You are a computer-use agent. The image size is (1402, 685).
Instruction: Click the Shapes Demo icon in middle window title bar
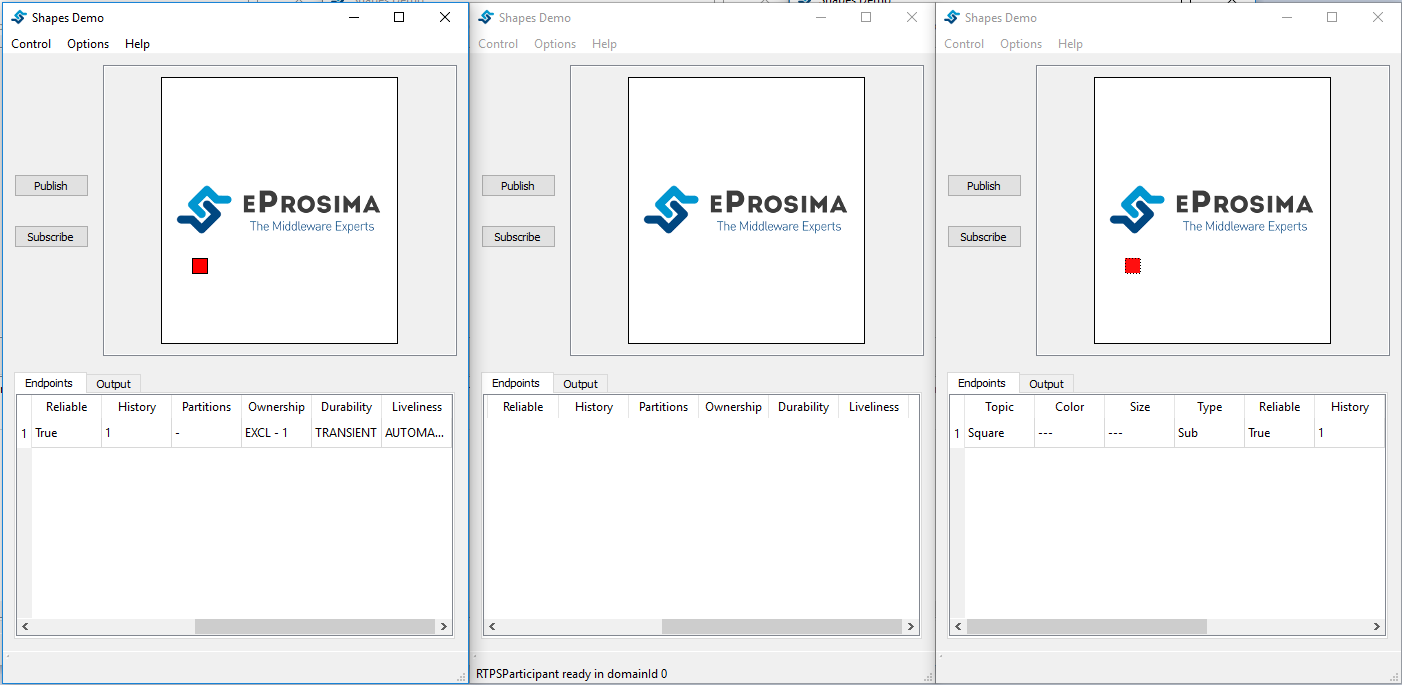485,17
